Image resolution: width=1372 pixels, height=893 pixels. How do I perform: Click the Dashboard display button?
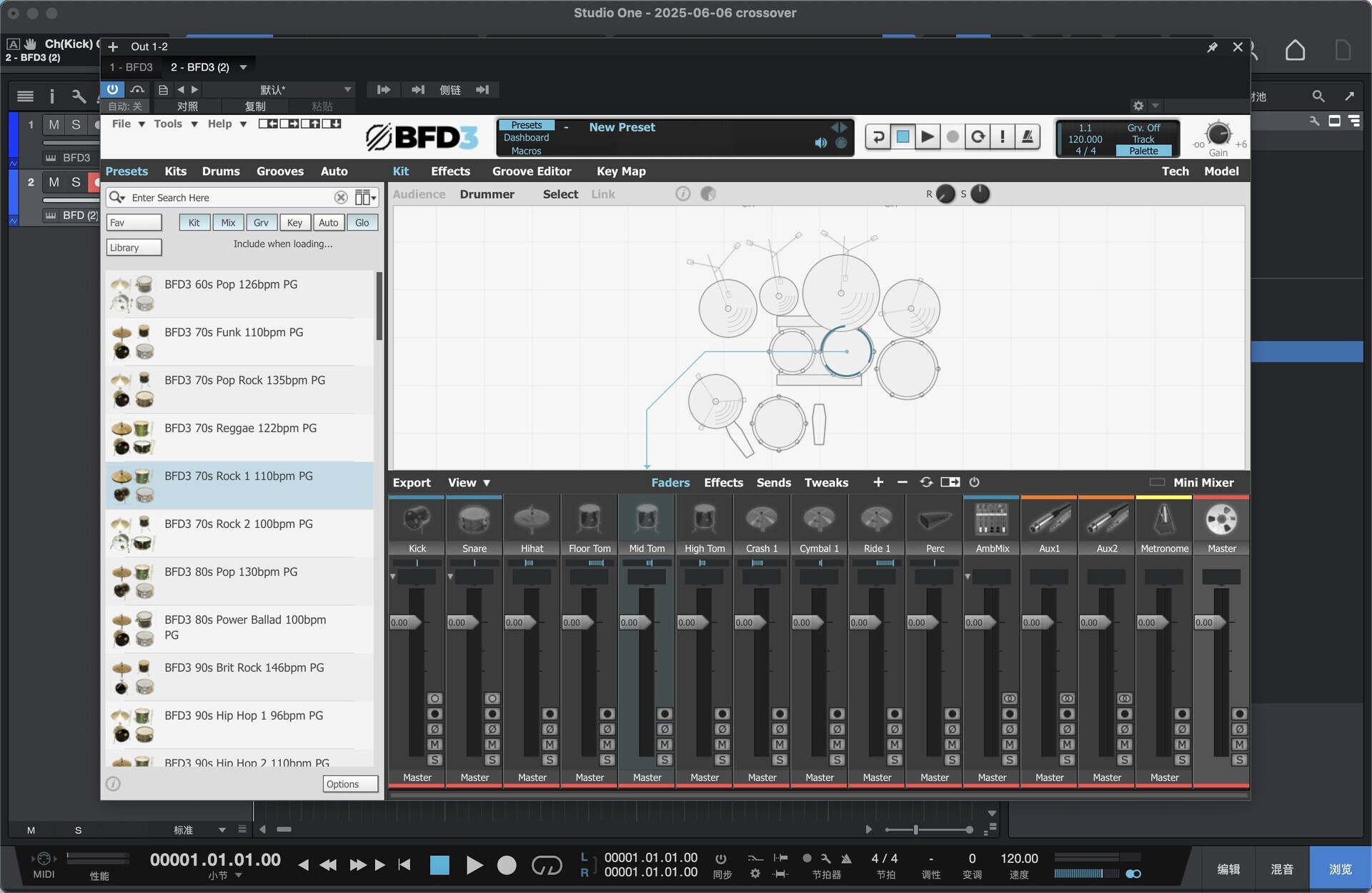(527, 138)
